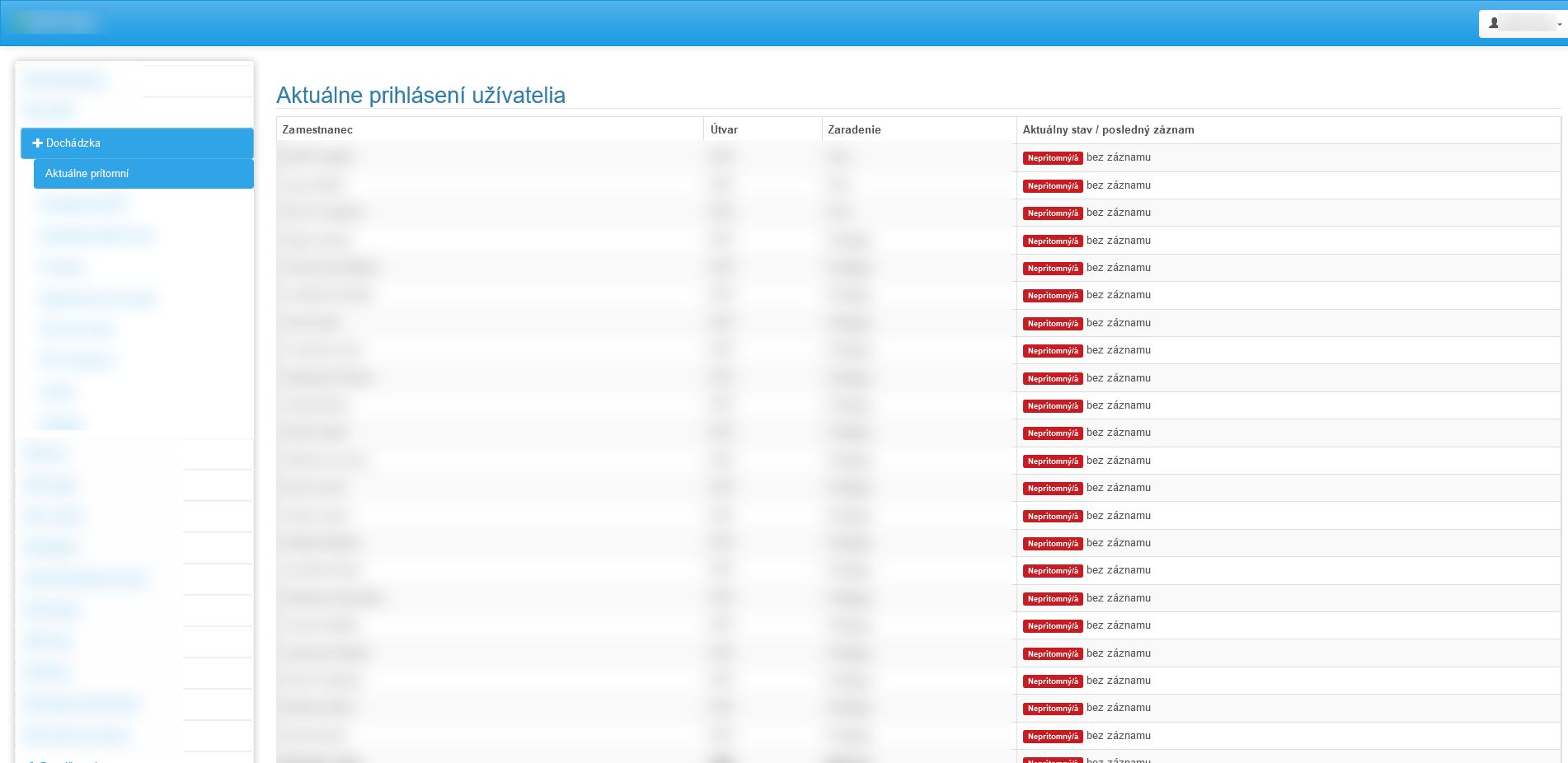Screen dimensions: 1568x763
Task: Open the blurred sidebar item directly above Dochádzka
Action: 49,110
